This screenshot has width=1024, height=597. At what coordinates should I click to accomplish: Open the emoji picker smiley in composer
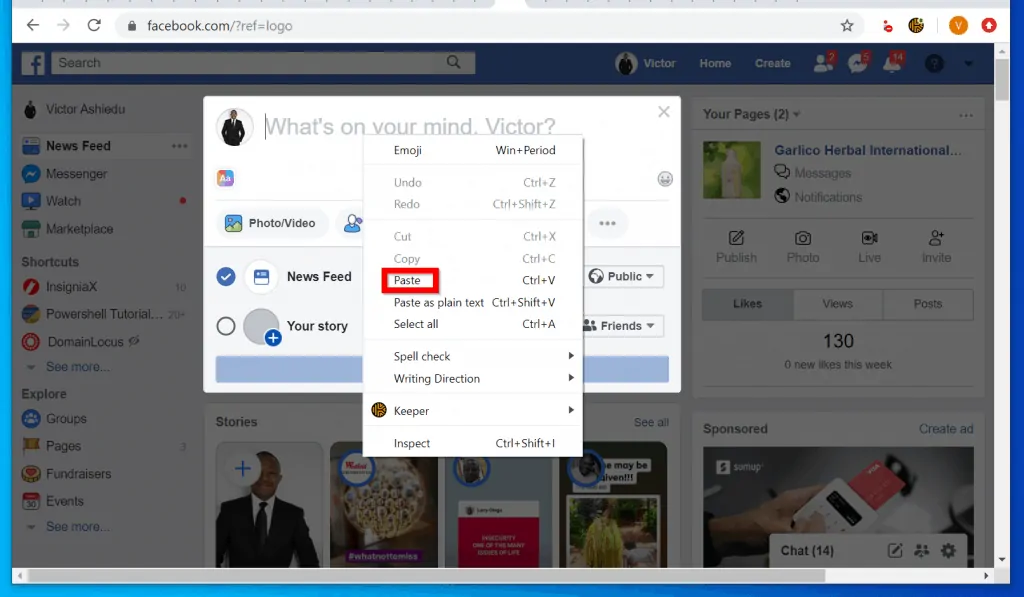pos(665,179)
